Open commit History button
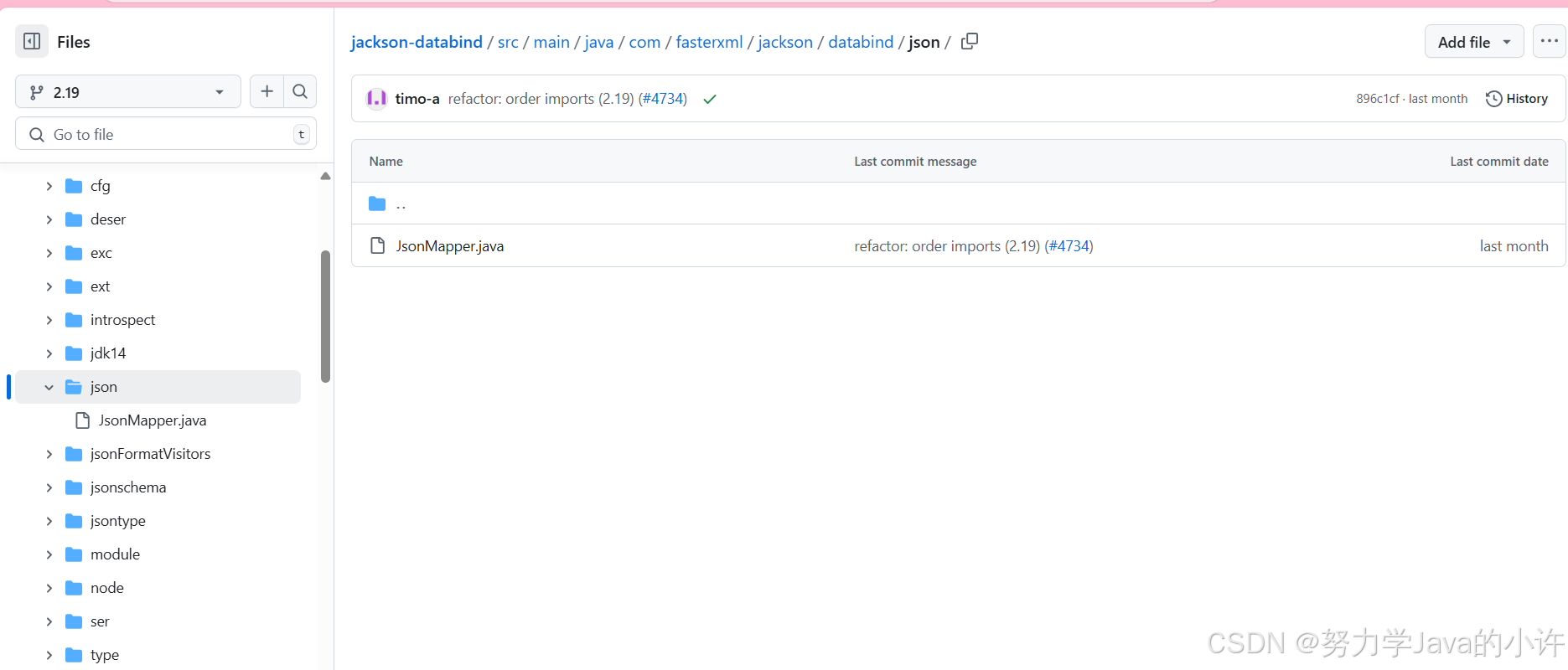Screen dimensions: 1568x670 pos(1517,99)
